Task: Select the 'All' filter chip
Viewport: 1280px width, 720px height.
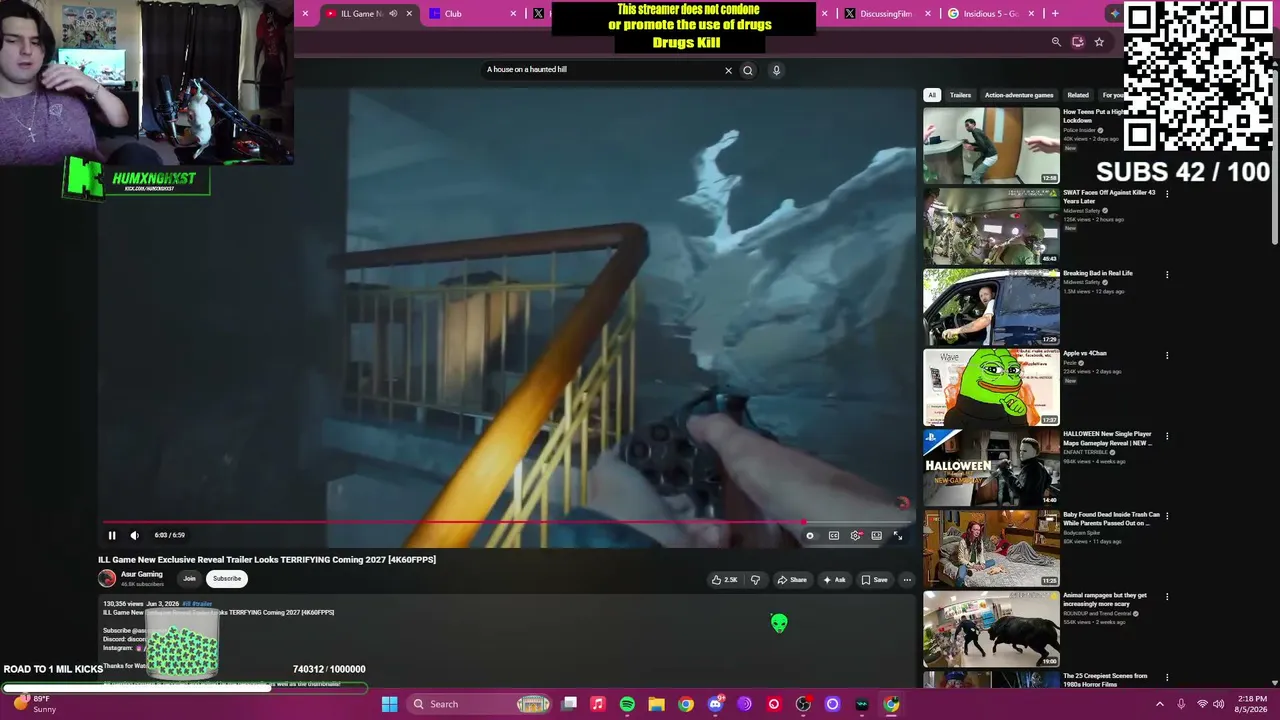Action: 932,95
